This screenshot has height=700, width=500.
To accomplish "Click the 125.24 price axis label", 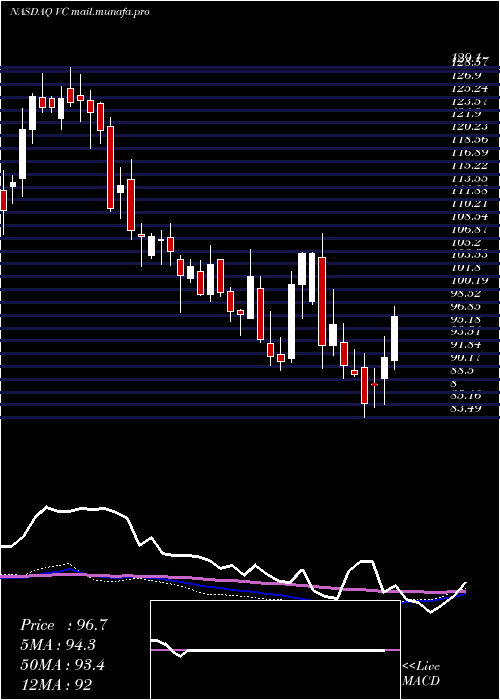I will pos(470,88).
